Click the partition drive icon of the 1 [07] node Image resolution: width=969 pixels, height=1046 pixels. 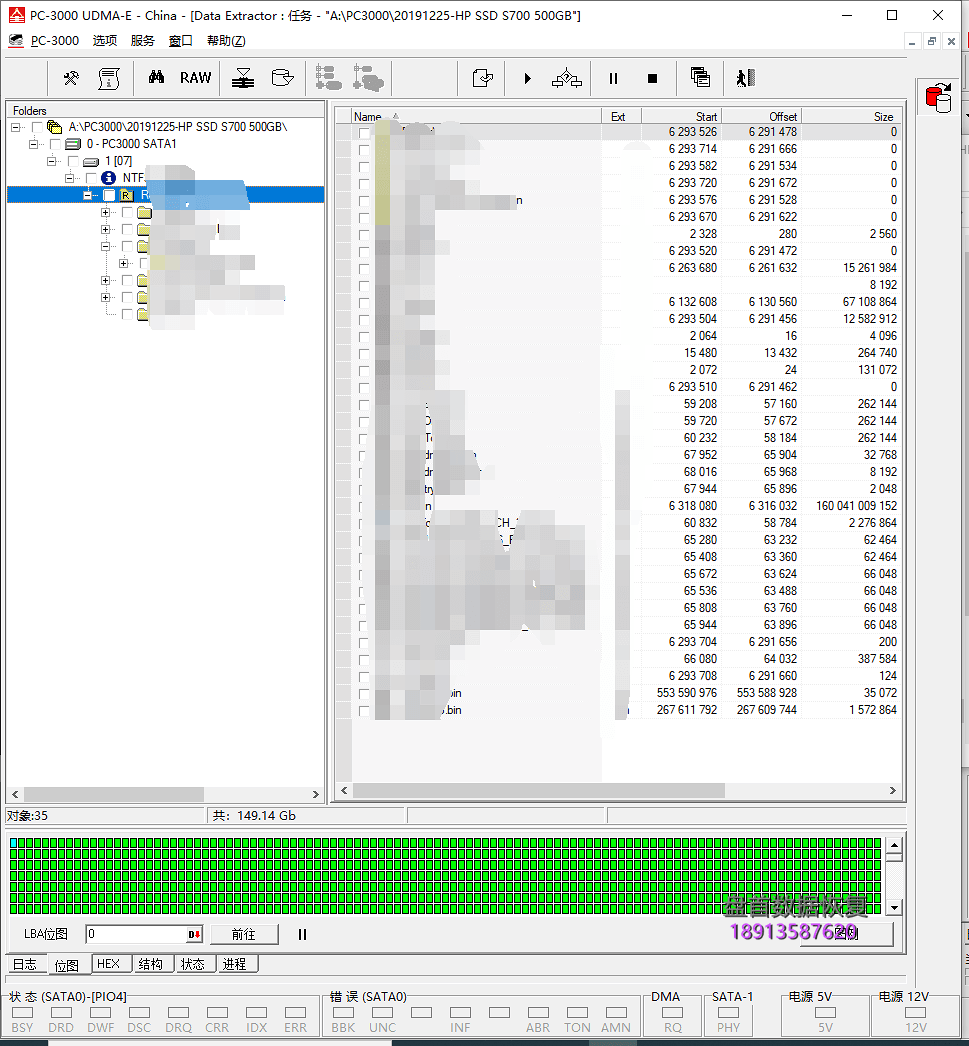click(x=91, y=161)
